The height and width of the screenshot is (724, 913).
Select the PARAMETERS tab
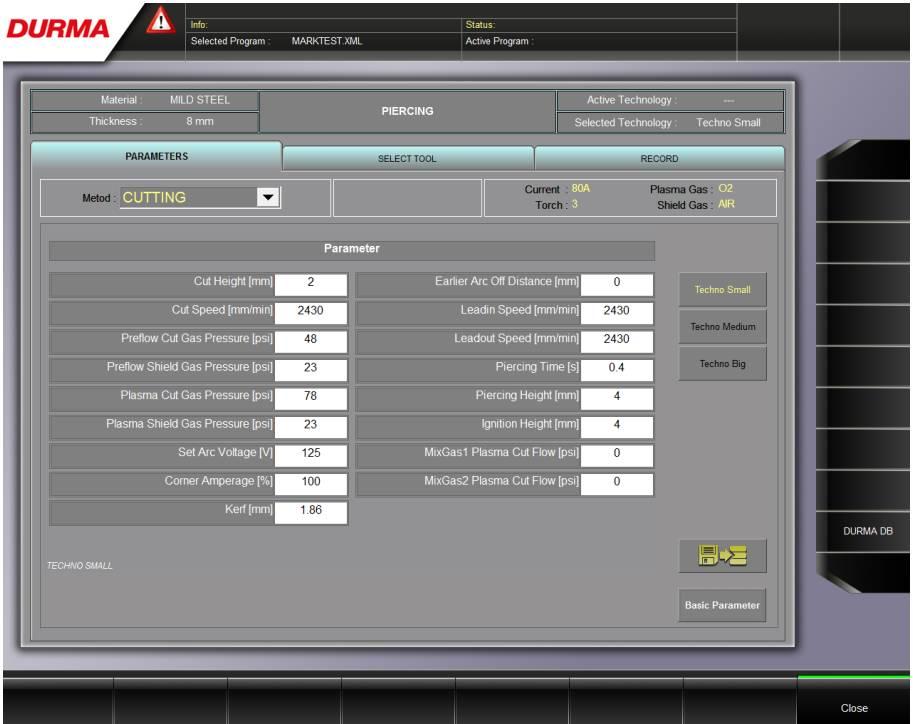pyautogui.click(x=156, y=157)
